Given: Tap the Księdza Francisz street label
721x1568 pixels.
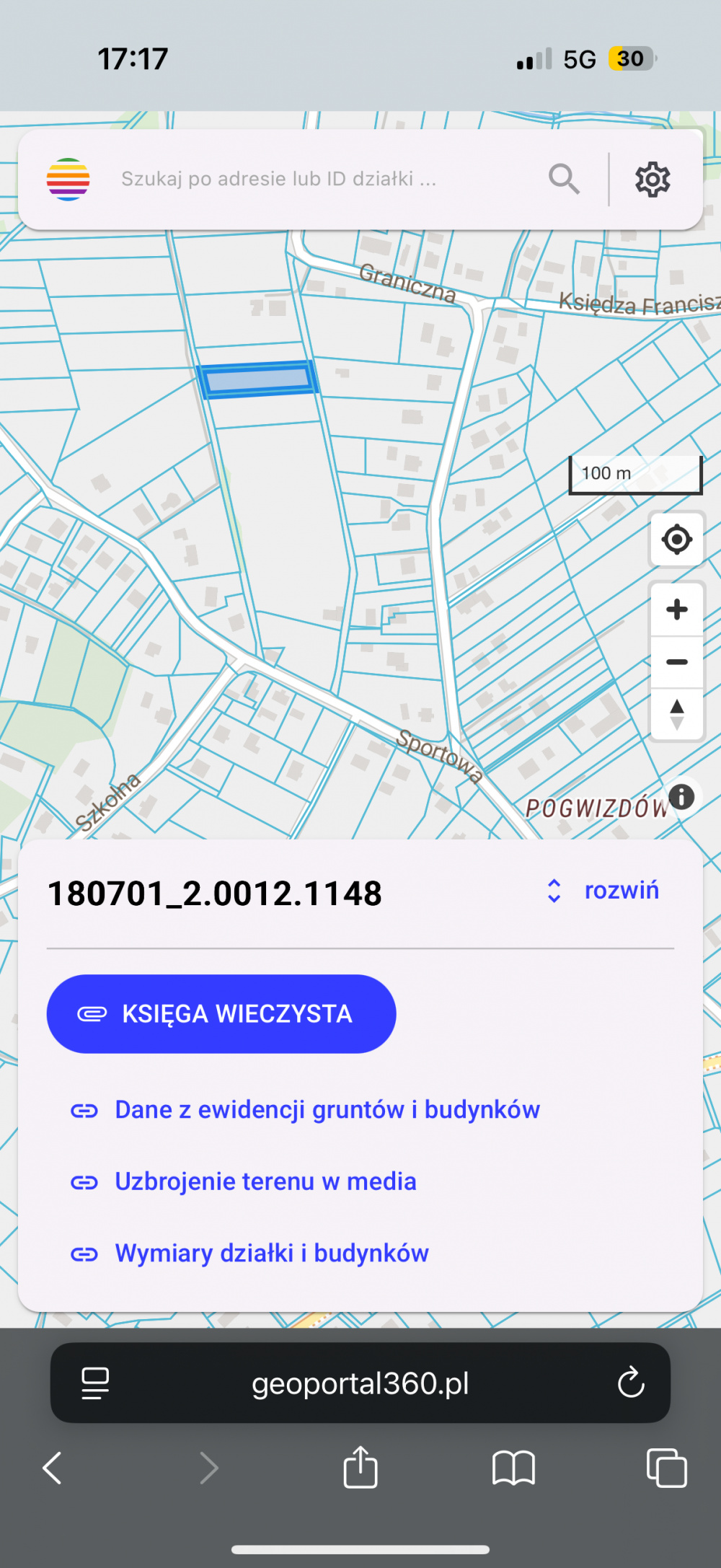Looking at the screenshot, I should pos(640,303).
